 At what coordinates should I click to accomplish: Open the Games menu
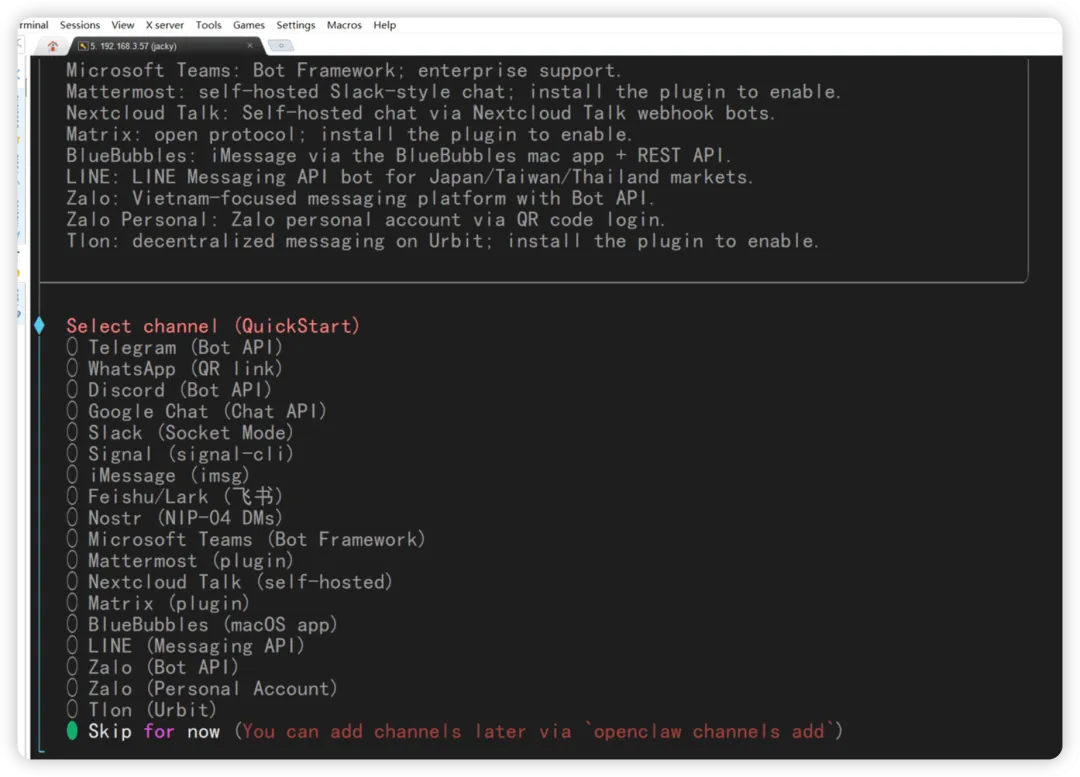249,25
